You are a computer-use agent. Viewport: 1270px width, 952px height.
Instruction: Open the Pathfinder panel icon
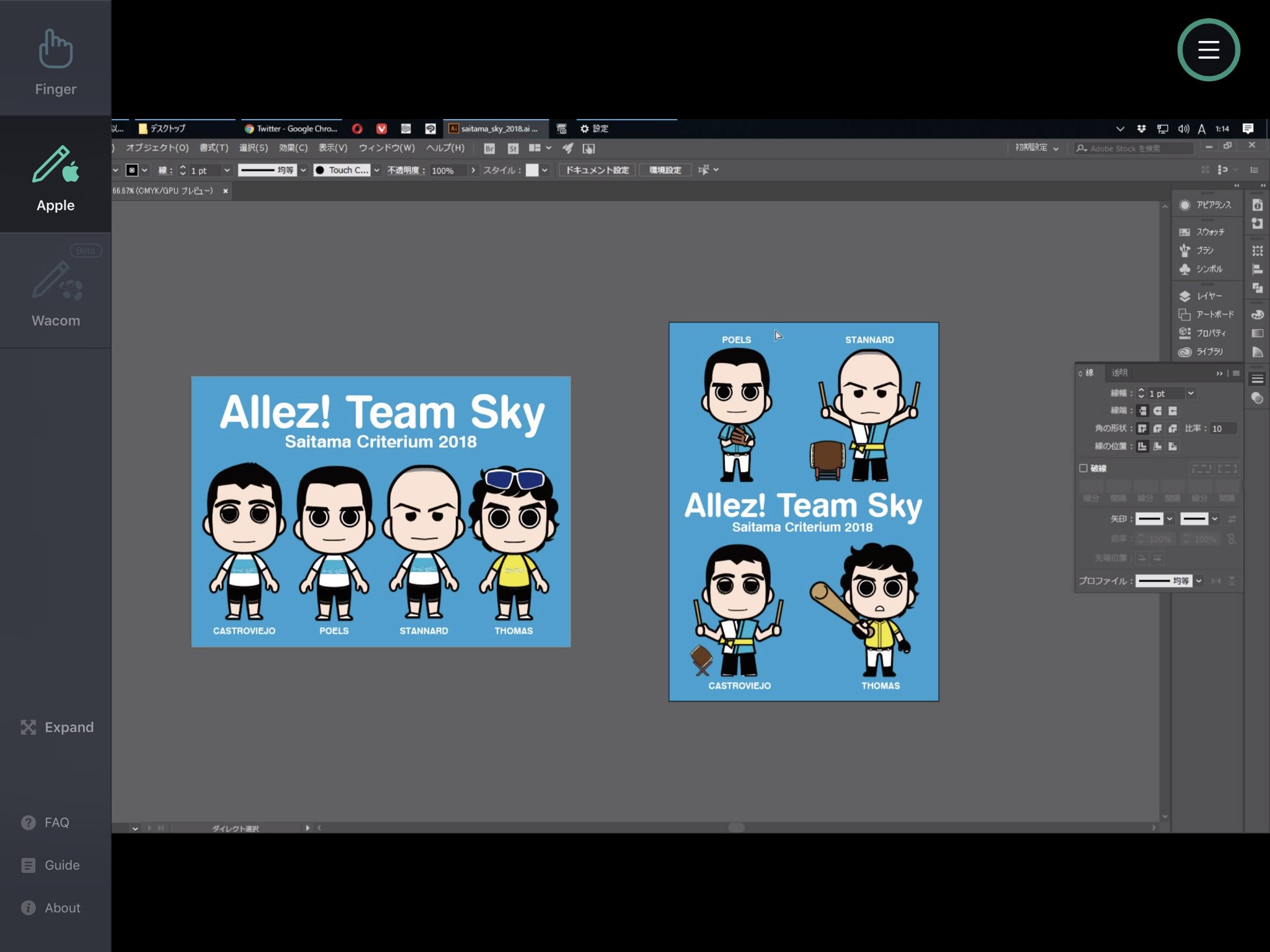[1257, 288]
